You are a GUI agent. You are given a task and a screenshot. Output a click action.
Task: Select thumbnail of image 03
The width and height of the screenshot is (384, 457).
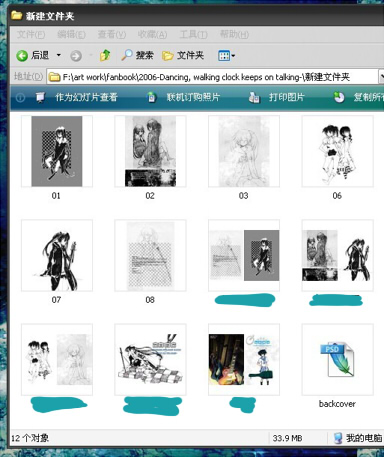tap(244, 151)
